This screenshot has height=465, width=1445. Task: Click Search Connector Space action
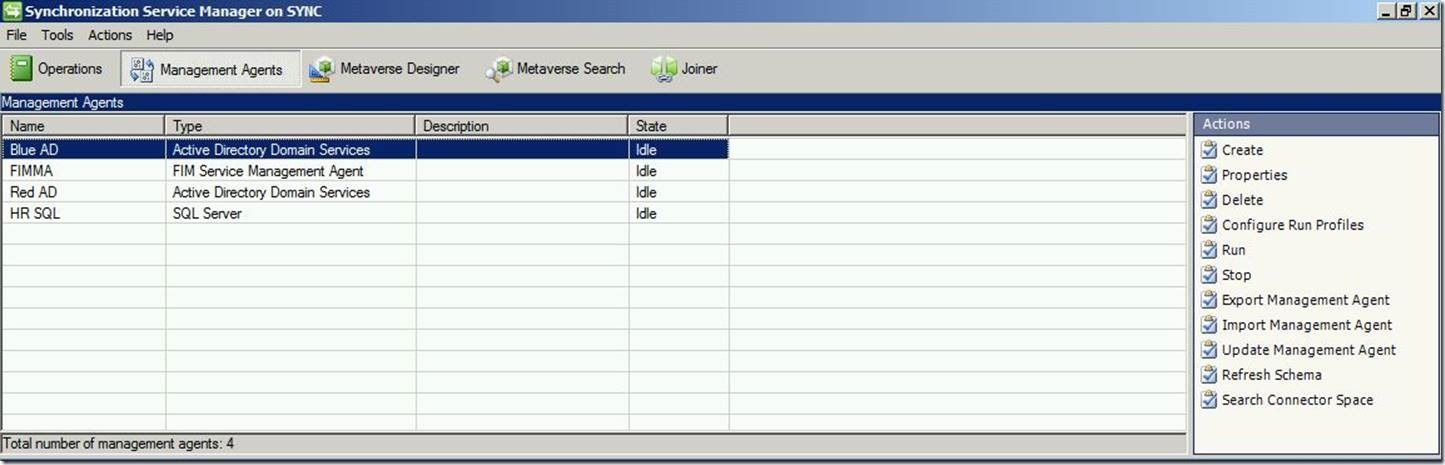(x=1297, y=400)
